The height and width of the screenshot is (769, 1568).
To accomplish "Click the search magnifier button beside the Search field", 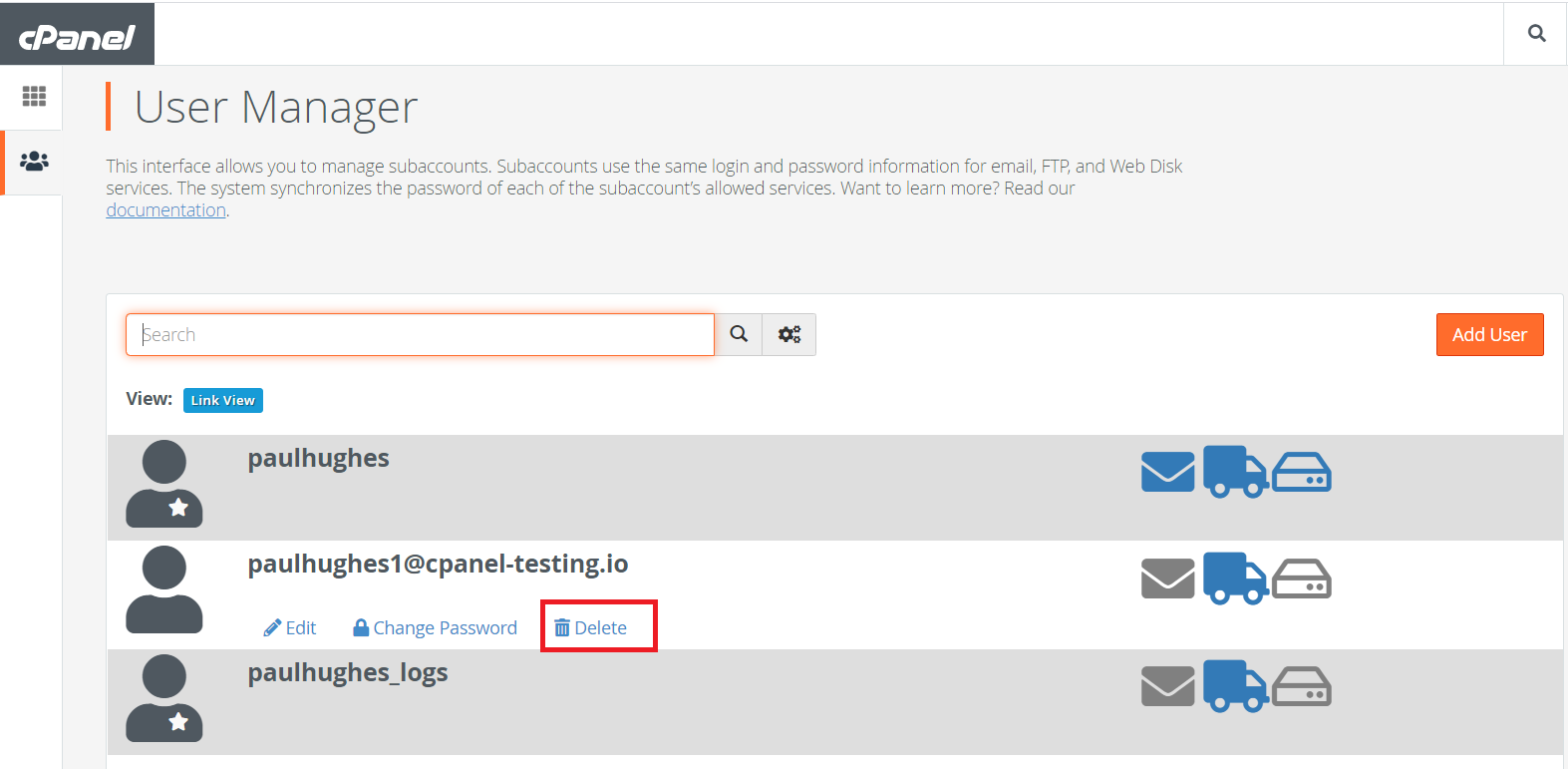I will point(739,334).
